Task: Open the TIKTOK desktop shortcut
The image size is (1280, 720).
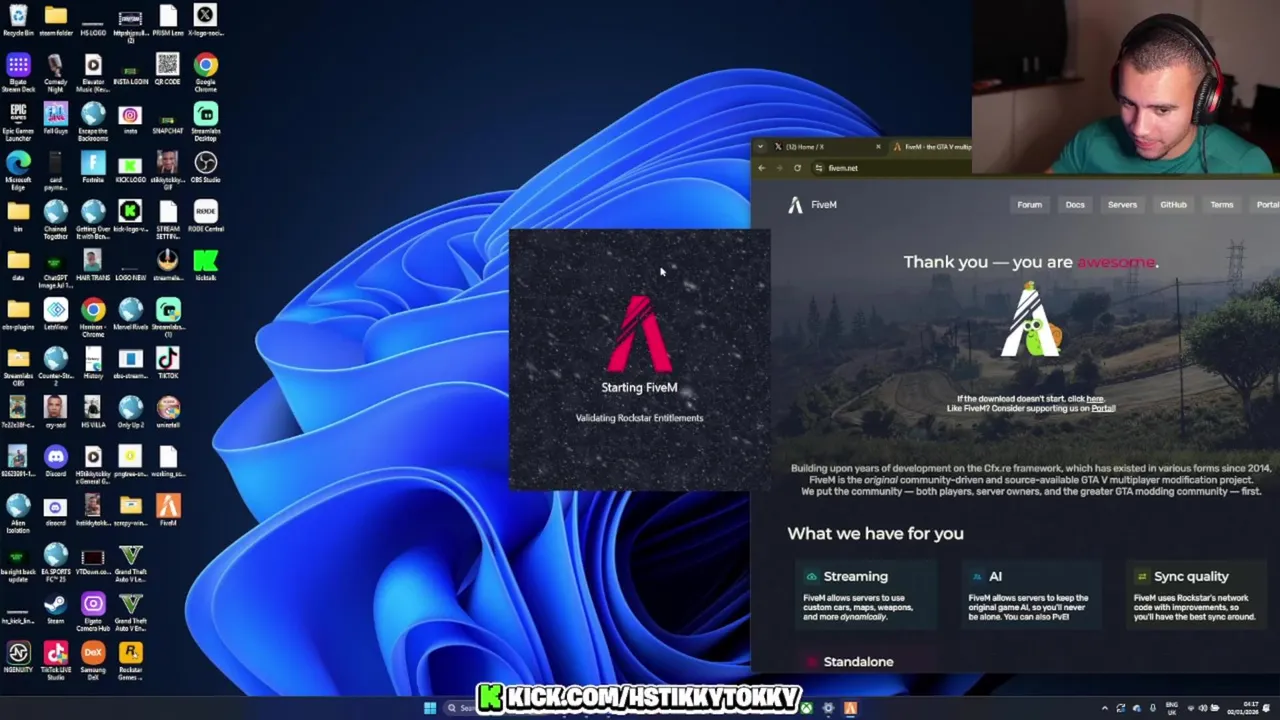Action: pos(168,364)
